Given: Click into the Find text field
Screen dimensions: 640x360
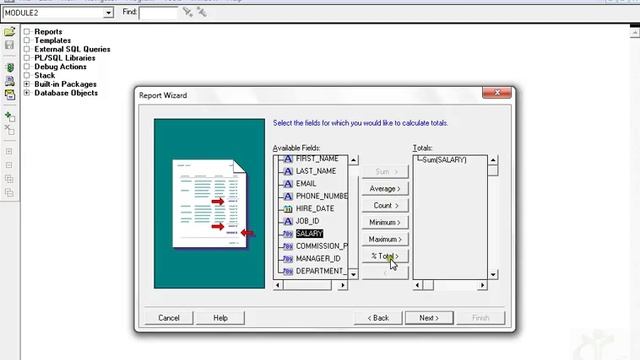Looking at the screenshot, I should pyautogui.click(x=158, y=13).
